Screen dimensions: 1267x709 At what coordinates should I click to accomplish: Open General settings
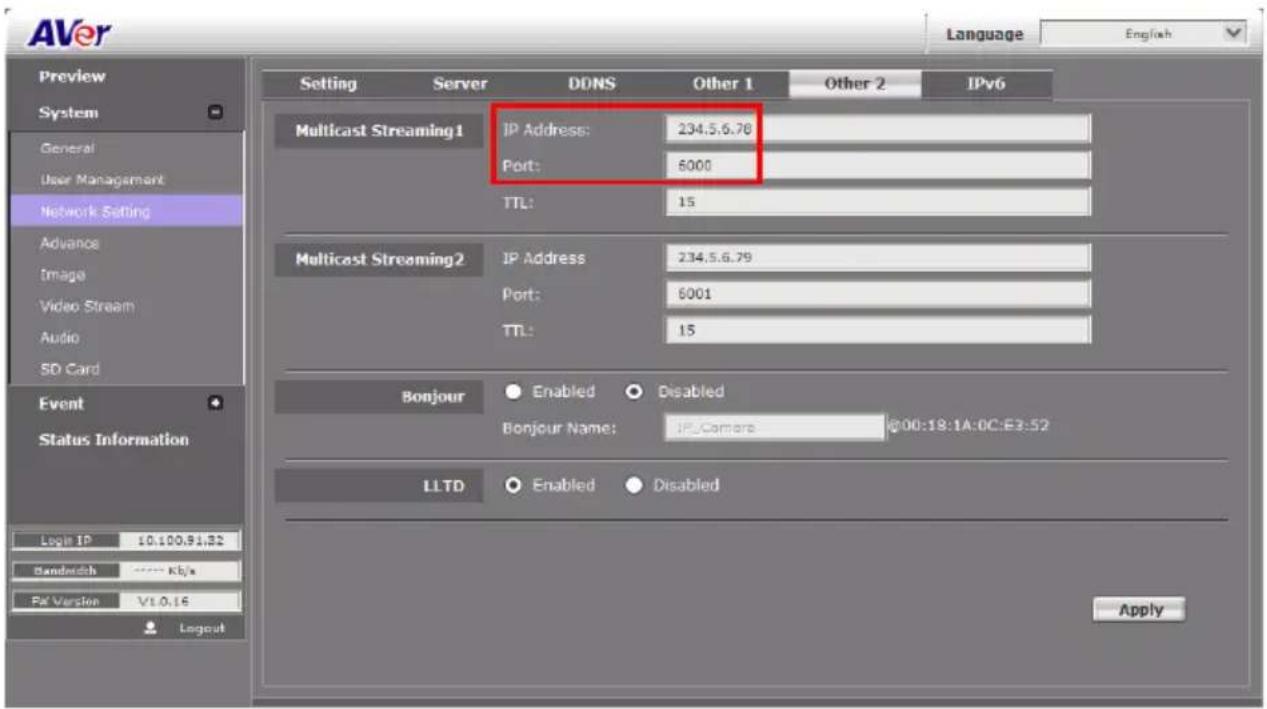(x=68, y=148)
